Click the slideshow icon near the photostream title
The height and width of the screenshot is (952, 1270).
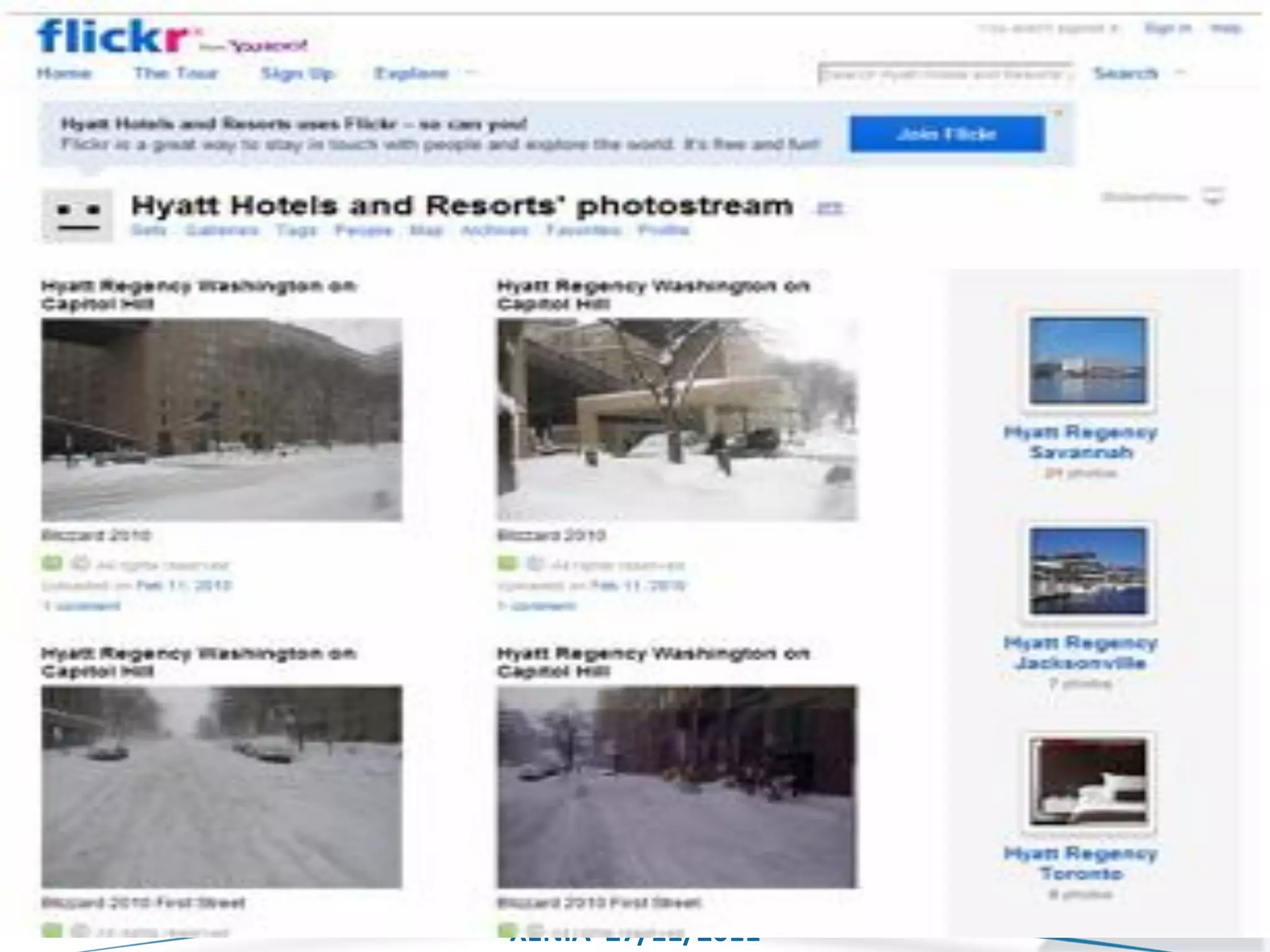[1213, 197]
